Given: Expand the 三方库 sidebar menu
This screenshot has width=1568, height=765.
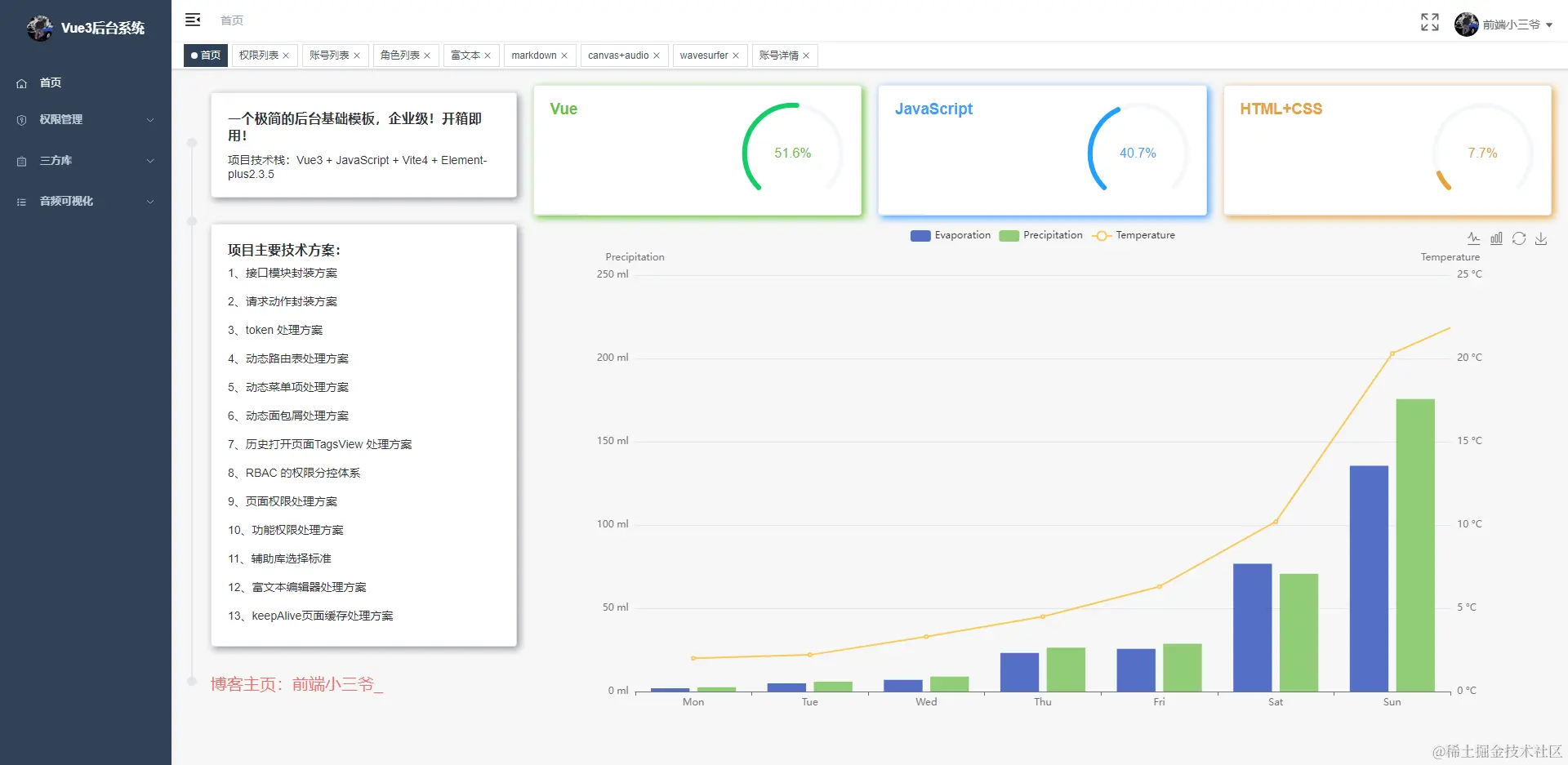Looking at the screenshot, I should pyautogui.click(x=86, y=160).
